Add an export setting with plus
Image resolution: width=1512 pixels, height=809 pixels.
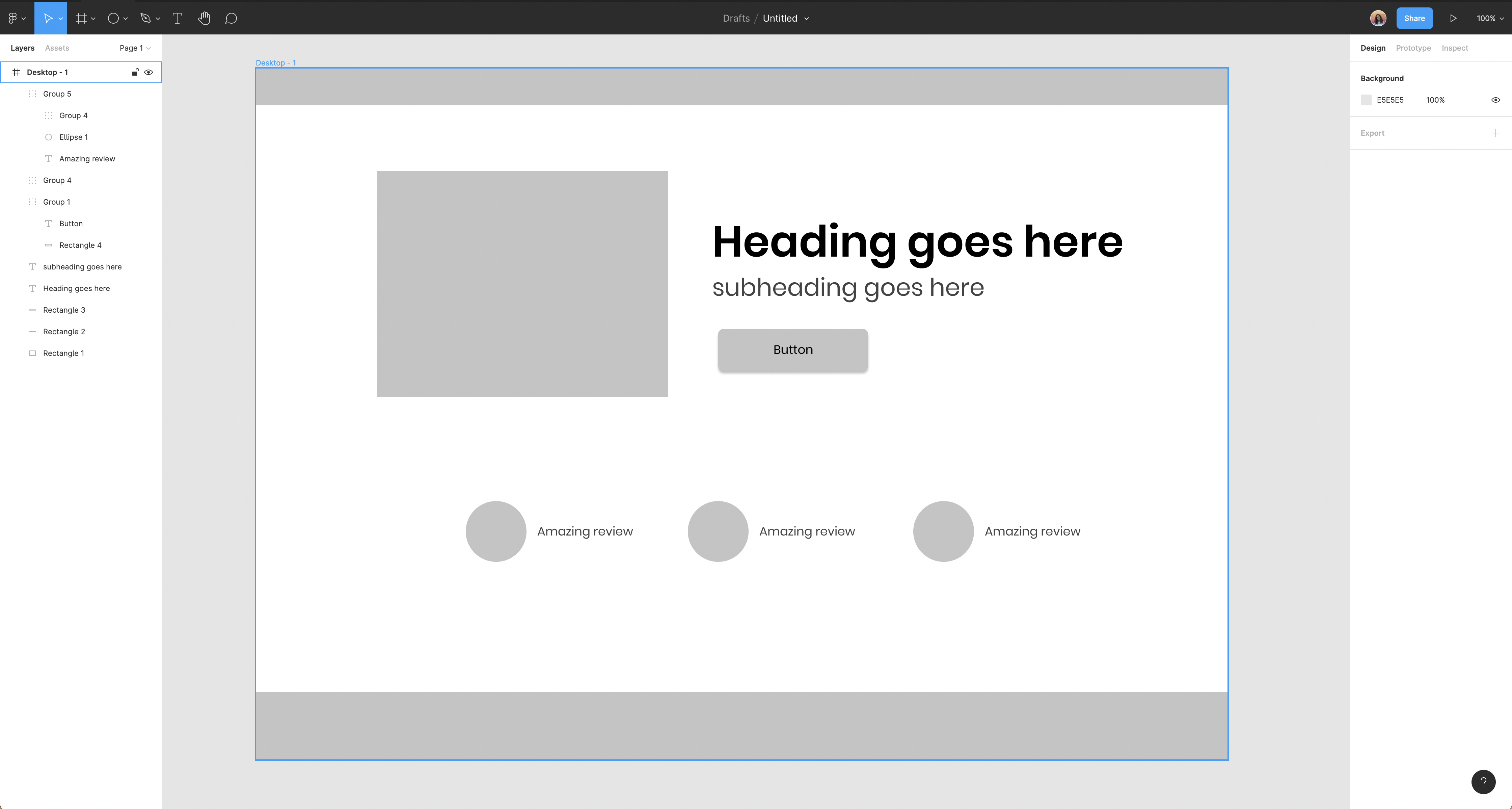(1495, 133)
